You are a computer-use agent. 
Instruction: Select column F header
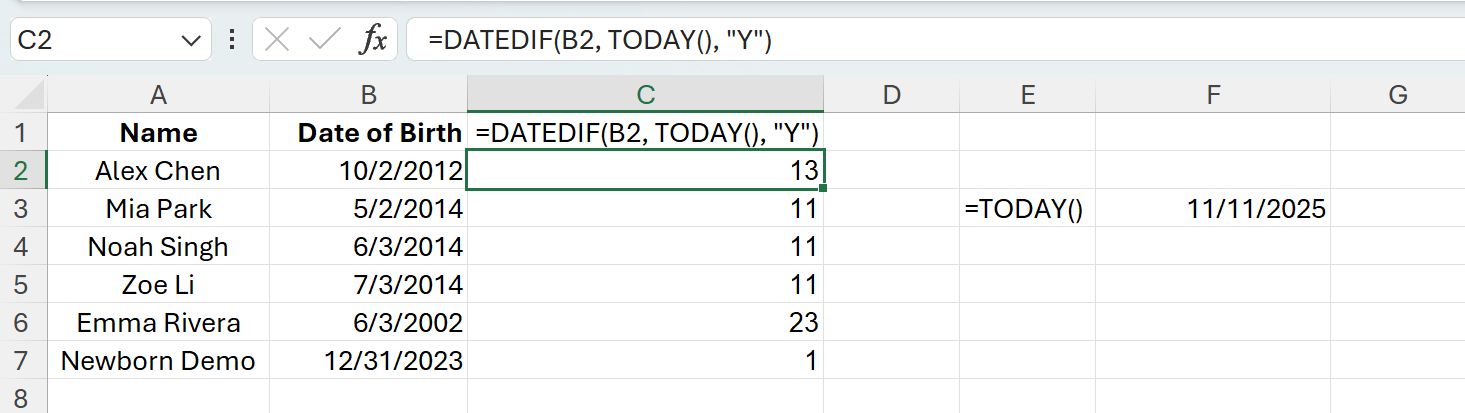1212,95
